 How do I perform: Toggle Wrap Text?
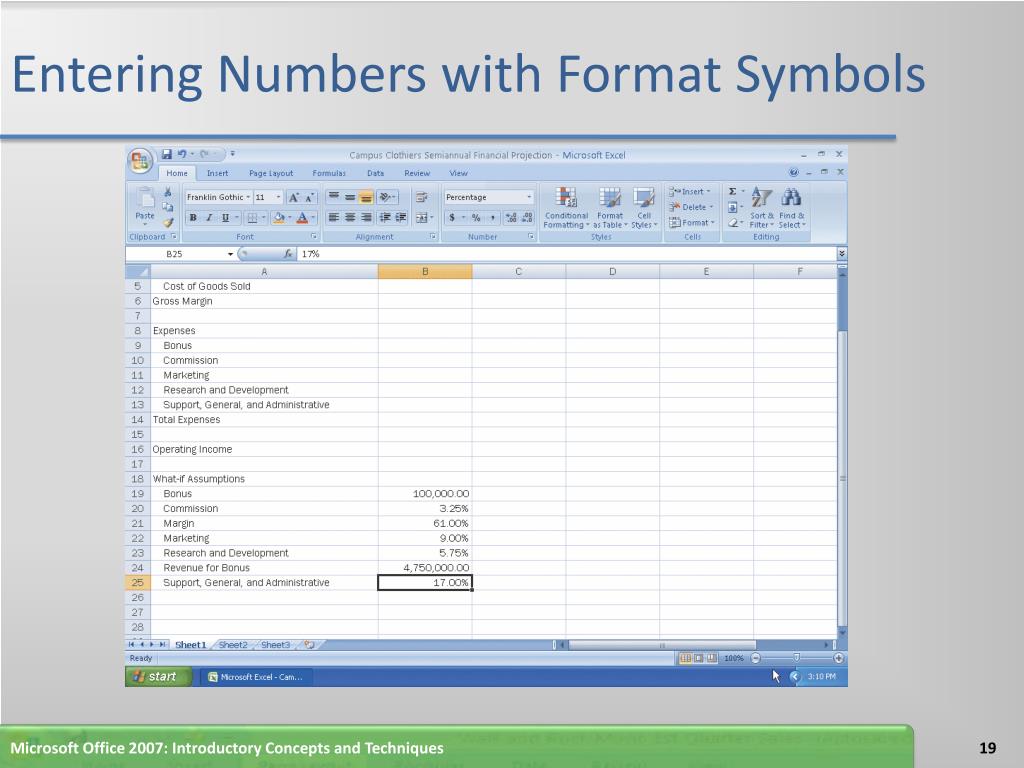[x=422, y=197]
